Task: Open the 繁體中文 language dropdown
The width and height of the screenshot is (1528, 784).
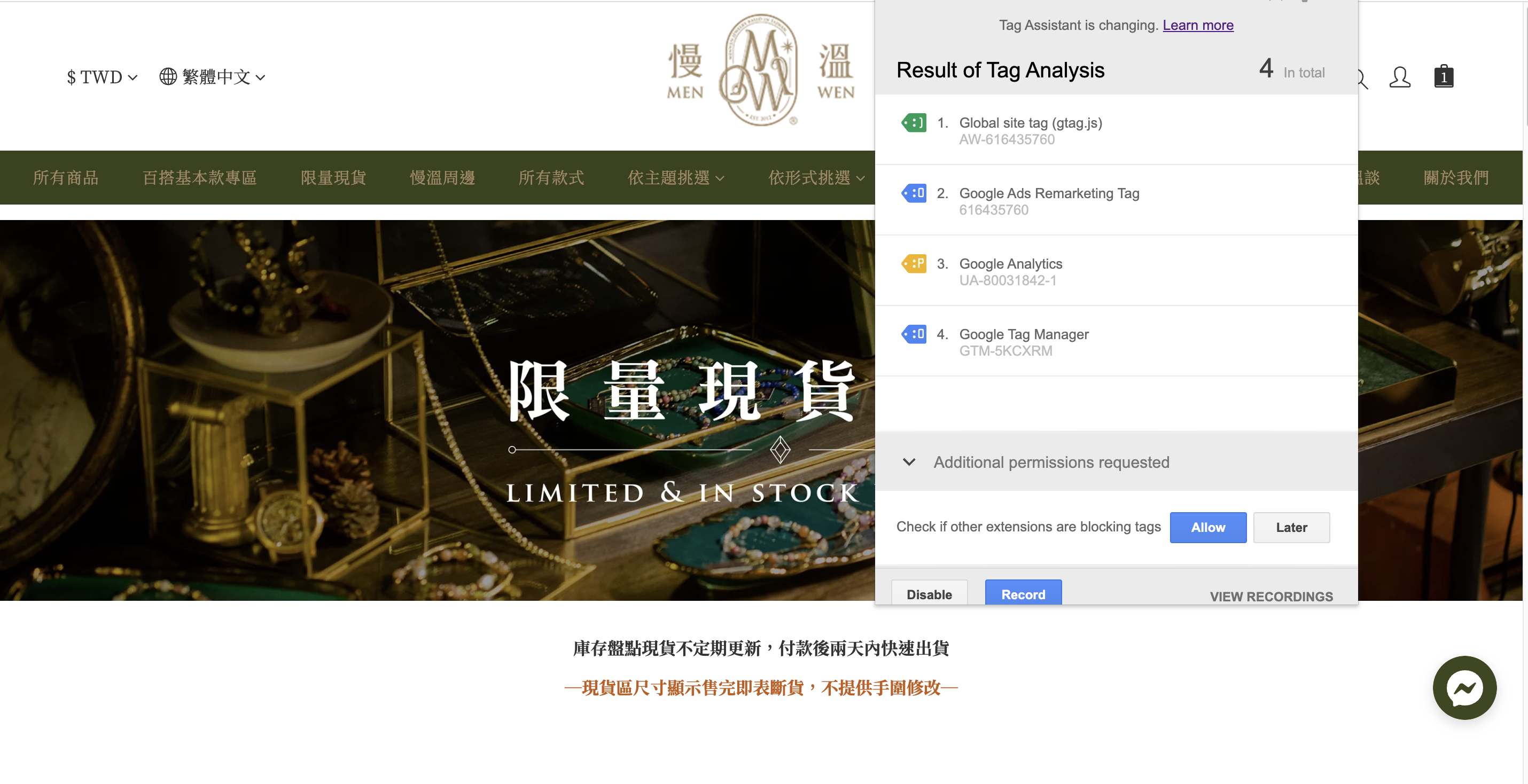Action: tap(212, 76)
